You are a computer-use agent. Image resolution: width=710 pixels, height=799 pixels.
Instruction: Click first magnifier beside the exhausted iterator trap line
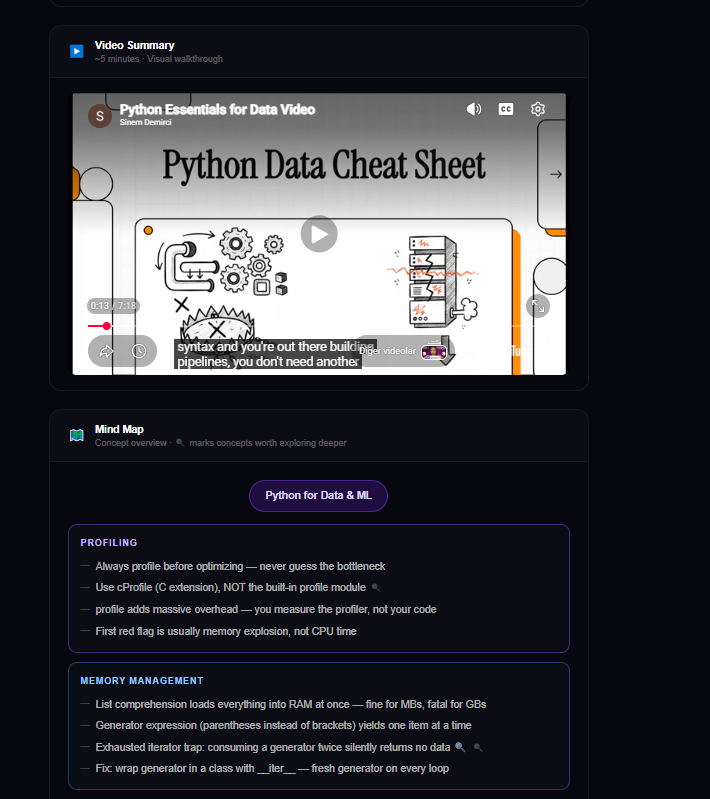(x=460, y=747)
